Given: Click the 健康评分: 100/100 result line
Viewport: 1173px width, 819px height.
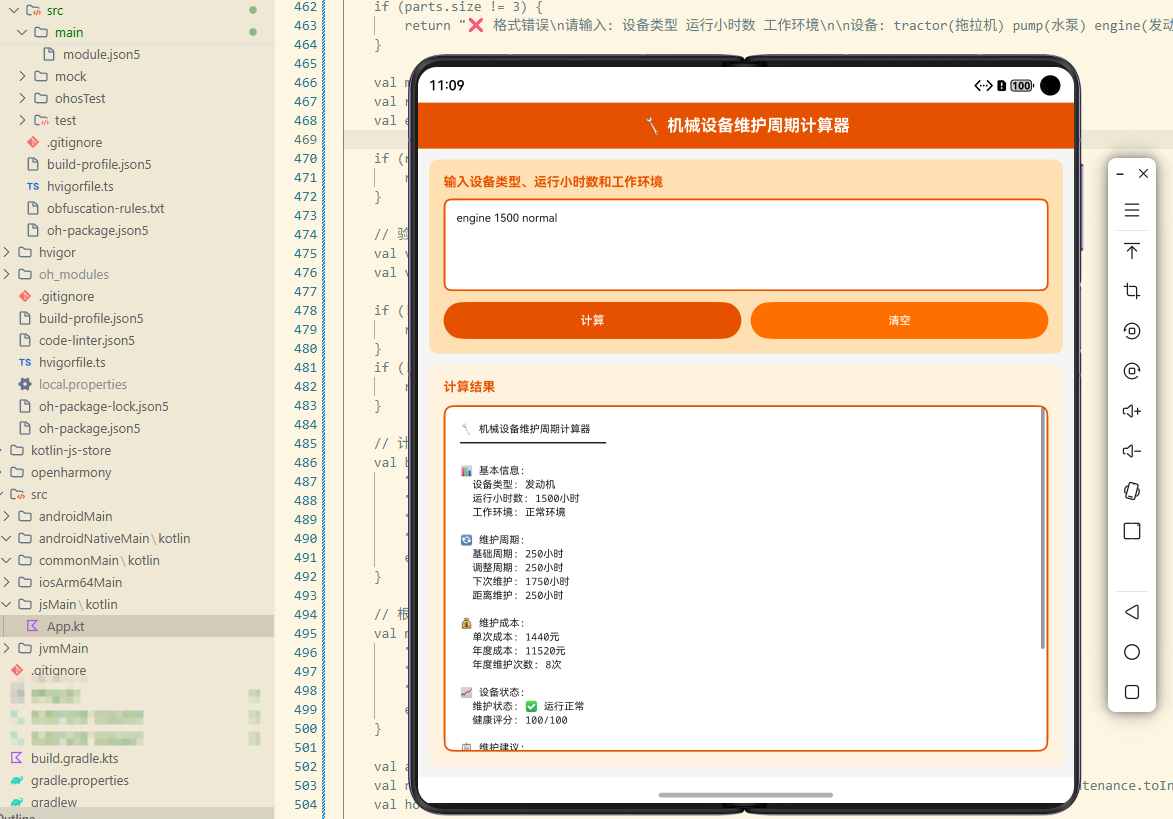Looking at the screenshot, I should coord(520,720).
